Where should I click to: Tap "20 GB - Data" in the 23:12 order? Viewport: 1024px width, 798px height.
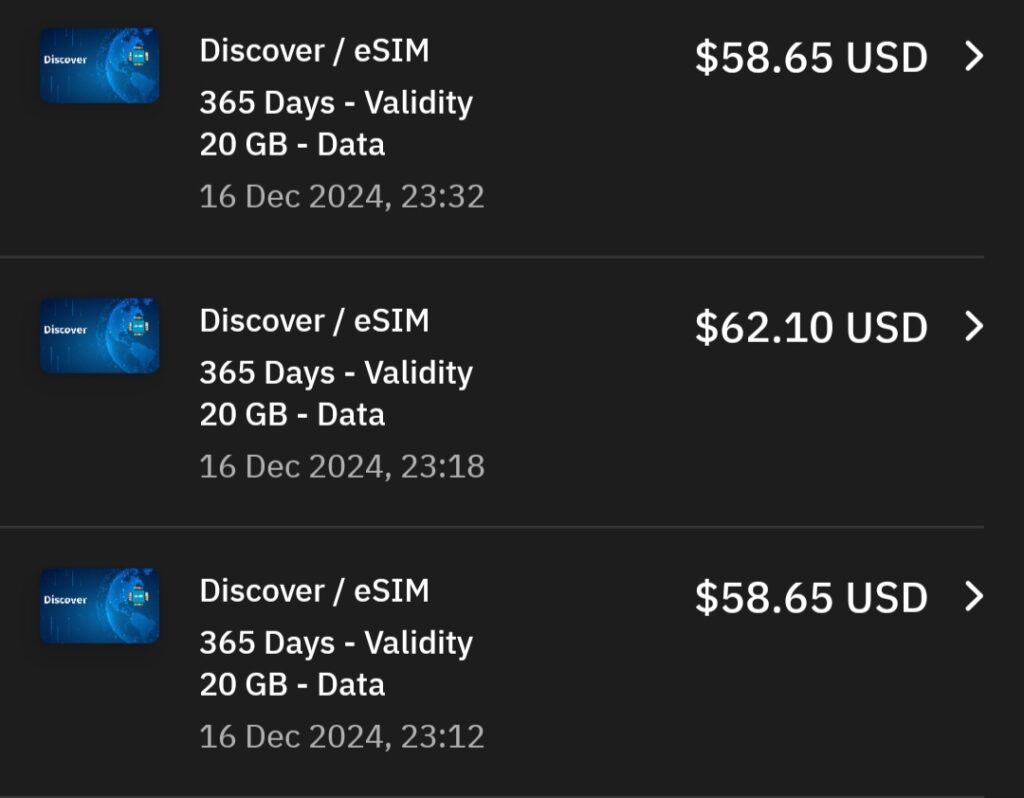tap(292, 685)
